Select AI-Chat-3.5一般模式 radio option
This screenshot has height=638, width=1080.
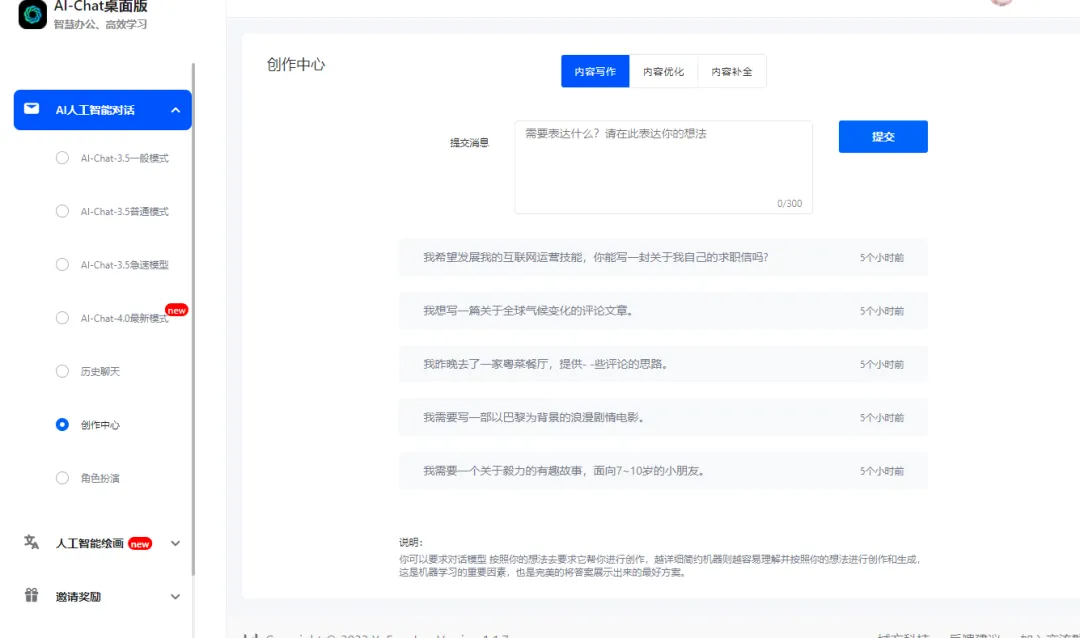click(x=62, y=158)
